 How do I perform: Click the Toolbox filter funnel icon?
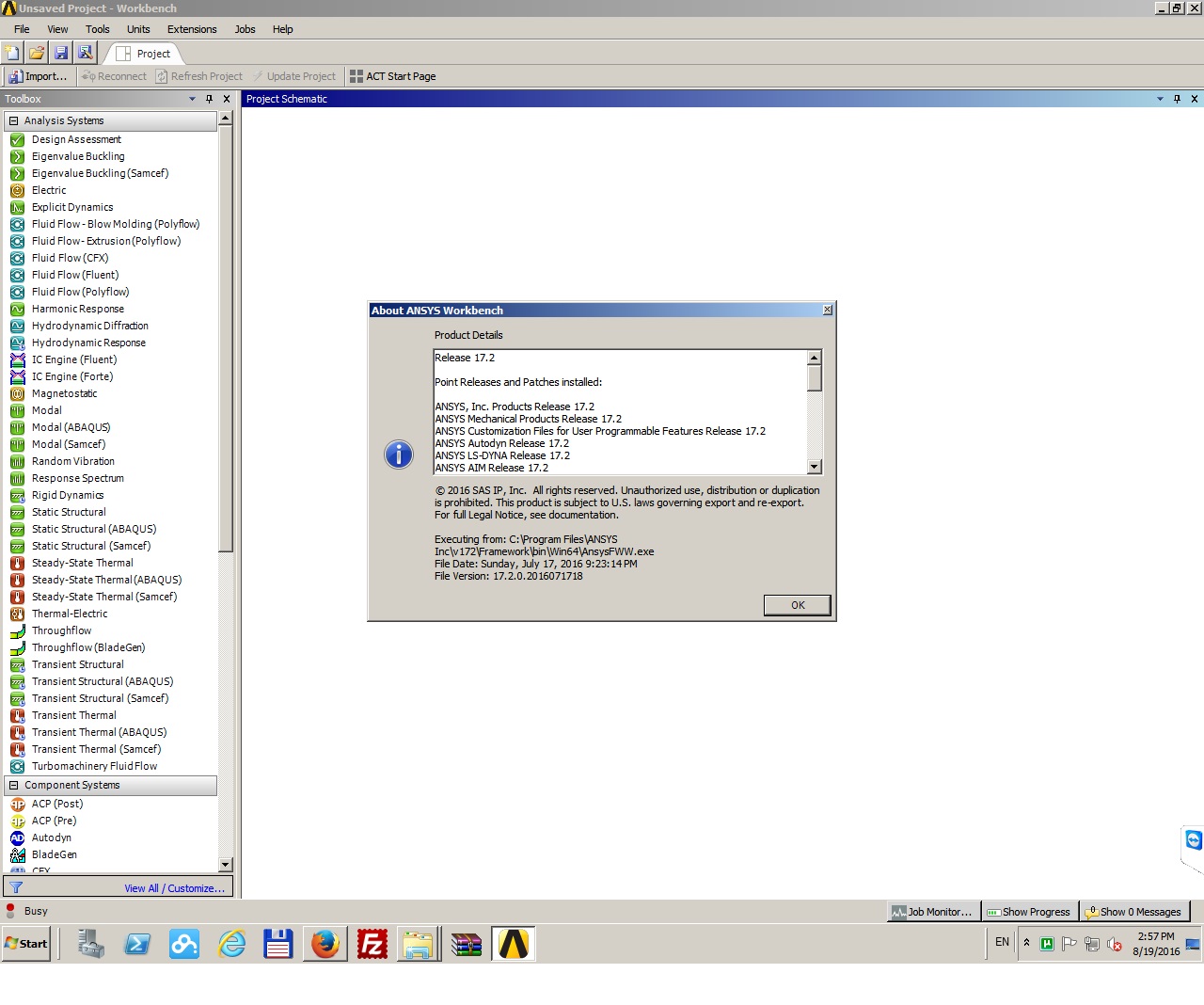point(16,887)
